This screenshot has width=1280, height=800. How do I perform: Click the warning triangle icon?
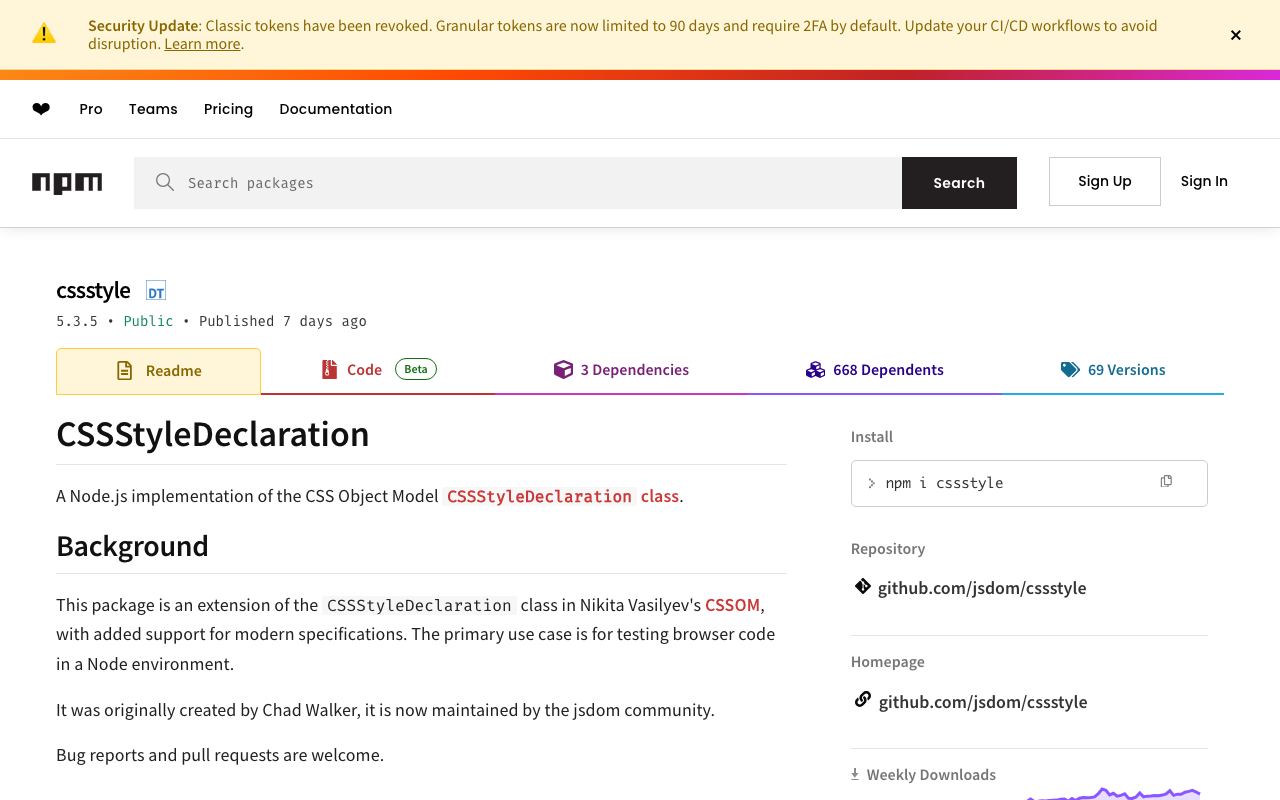pos(44,34)
